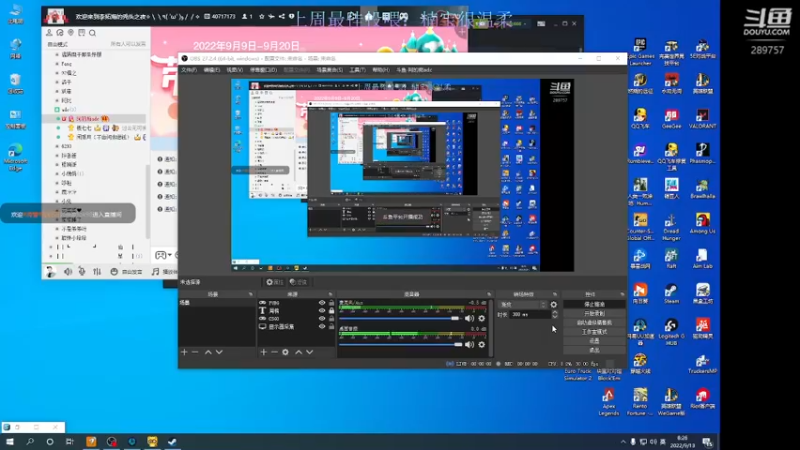The image size is (800, 450).
Task: Open Apex Legends desktop shortcut
Action: [608, 403]
